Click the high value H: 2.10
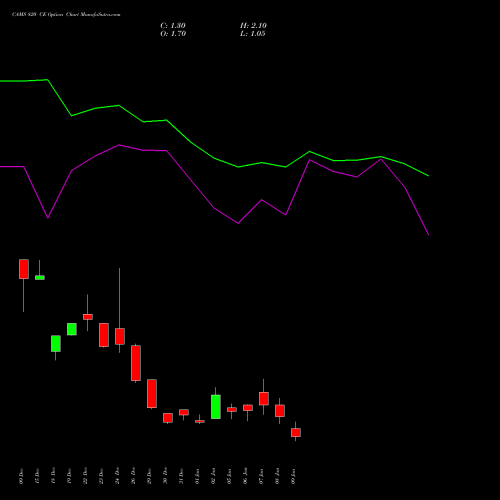 [253, 26]
